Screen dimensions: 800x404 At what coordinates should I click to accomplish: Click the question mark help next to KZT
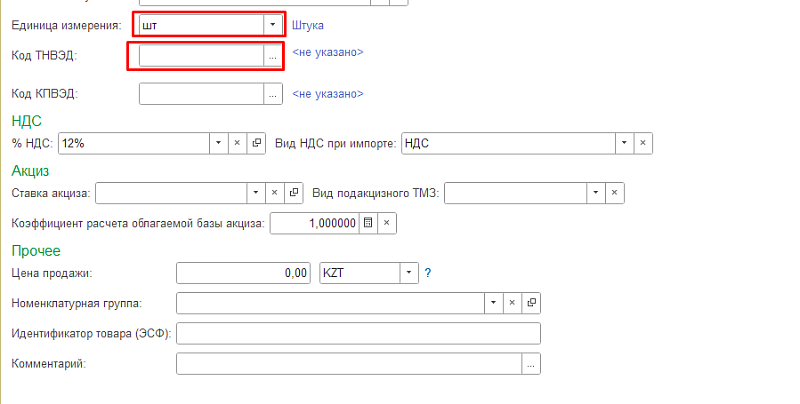428,272
